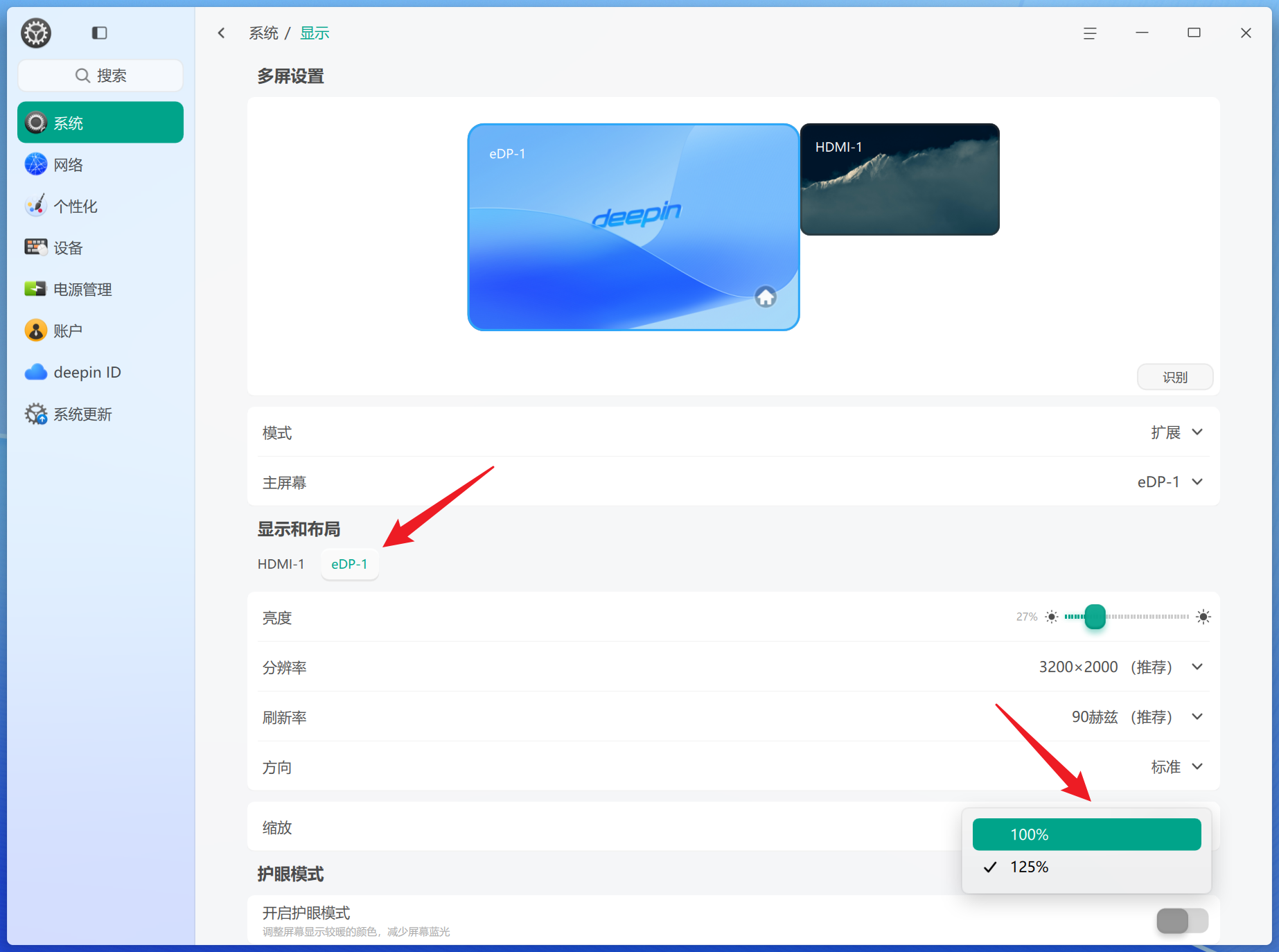
Task: Click the eDP-1 monitor thumbnail
Action: click(633, 227)
